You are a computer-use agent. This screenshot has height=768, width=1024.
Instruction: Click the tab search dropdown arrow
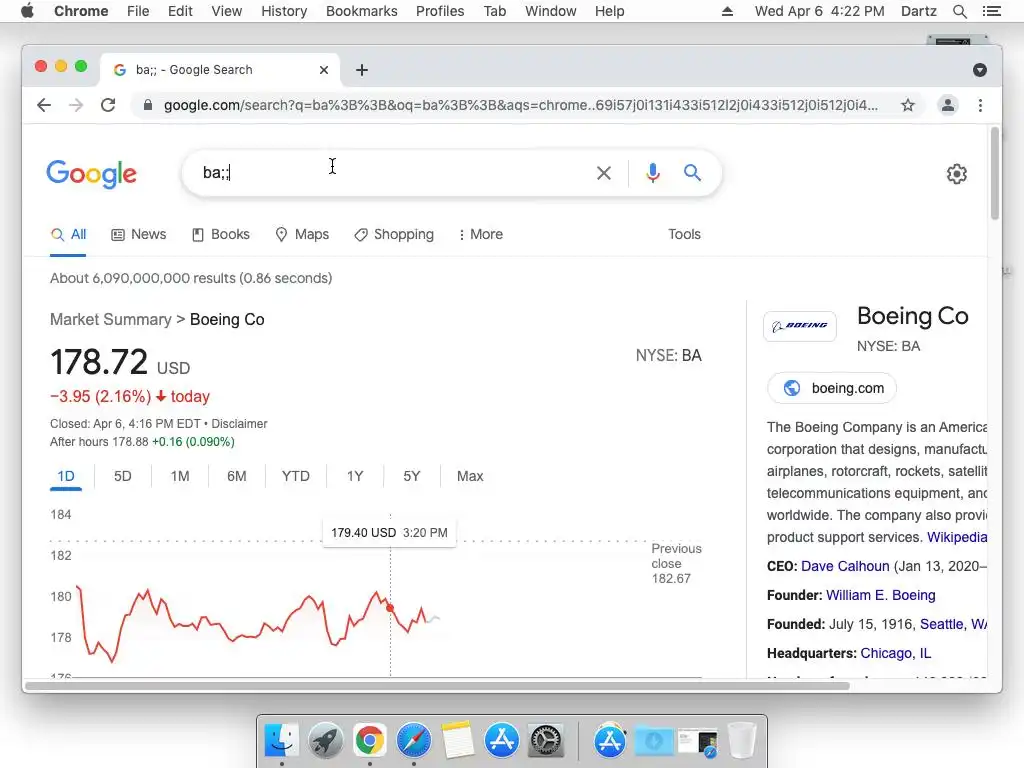980,70
